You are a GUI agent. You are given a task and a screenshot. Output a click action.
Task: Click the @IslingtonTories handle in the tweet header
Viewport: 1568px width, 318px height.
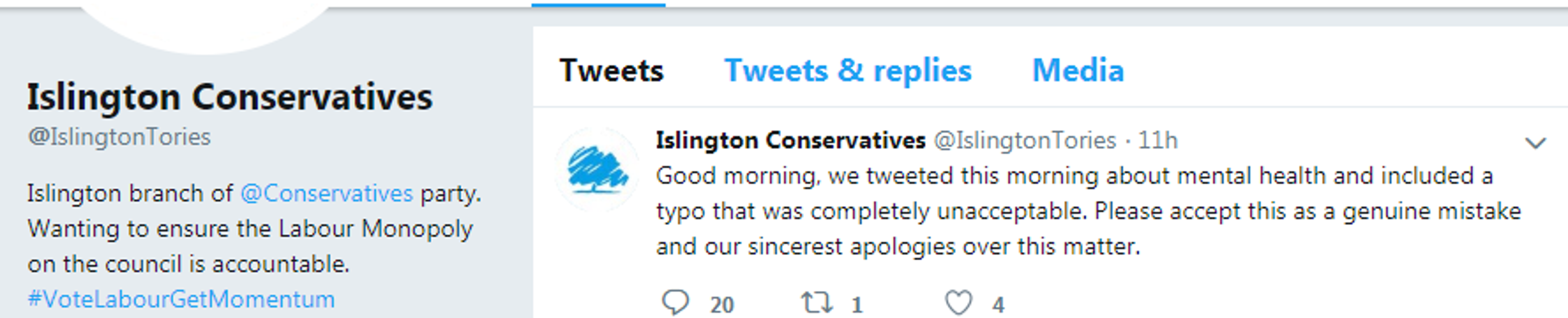pos(1025,141)
